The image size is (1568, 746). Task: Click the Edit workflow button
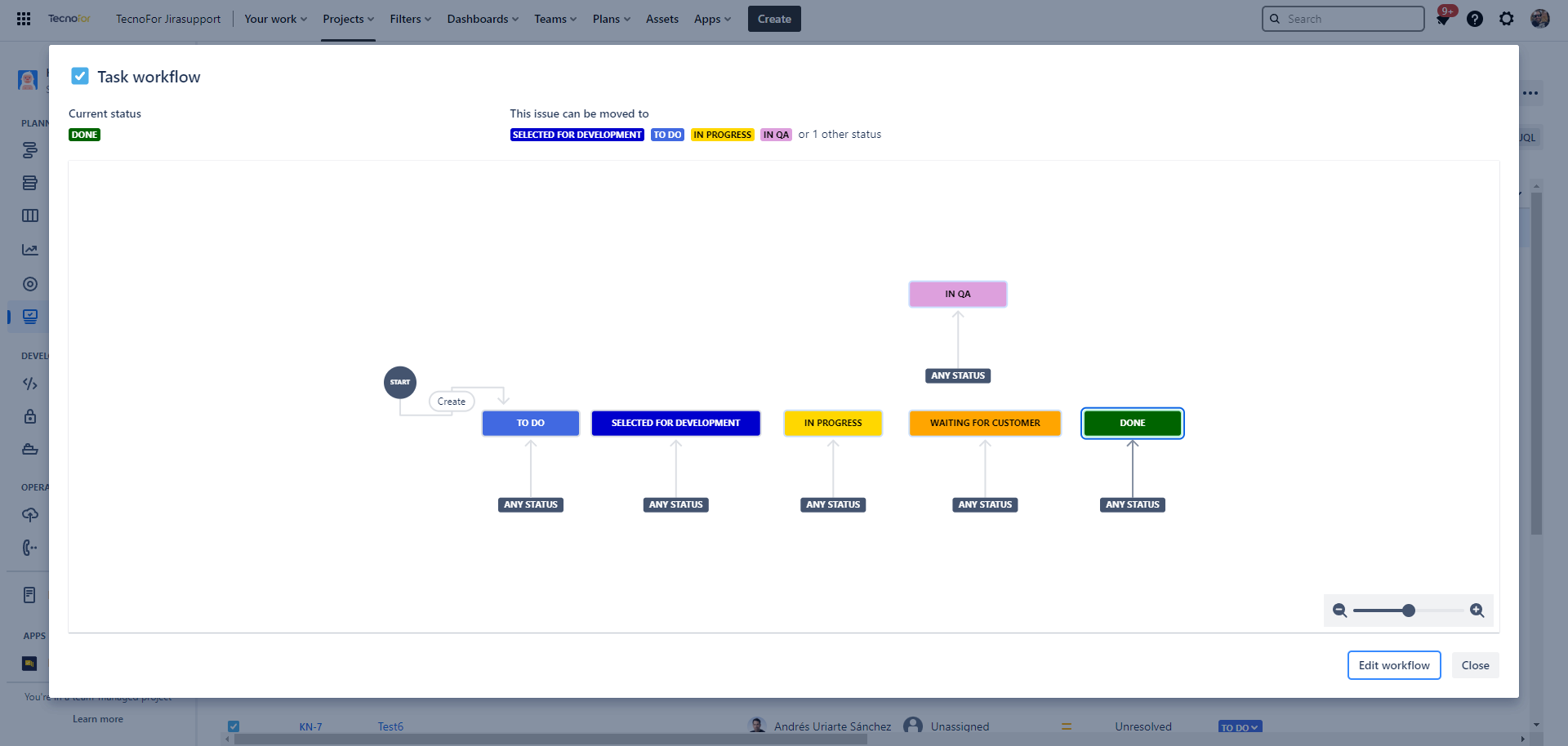click(x=1393, y=665)
